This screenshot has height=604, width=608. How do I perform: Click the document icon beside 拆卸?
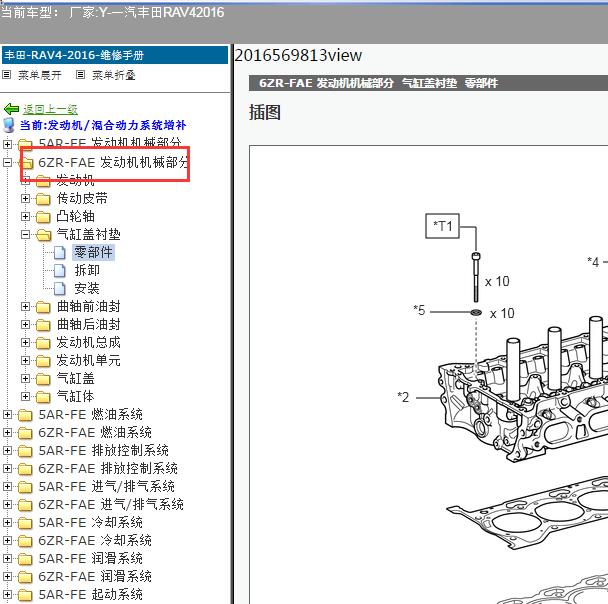59,271
